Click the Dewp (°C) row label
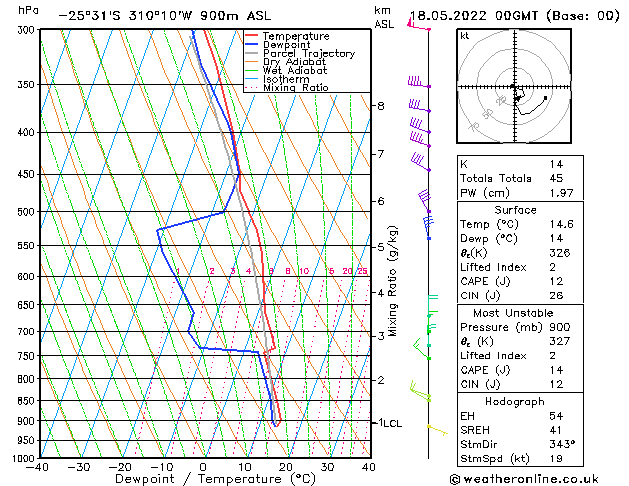The image size is (629, 486). pos(489,239)
